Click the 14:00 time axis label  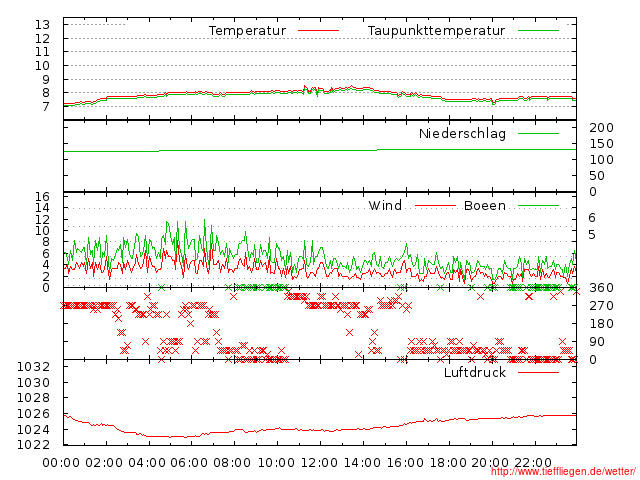[362, 463]
